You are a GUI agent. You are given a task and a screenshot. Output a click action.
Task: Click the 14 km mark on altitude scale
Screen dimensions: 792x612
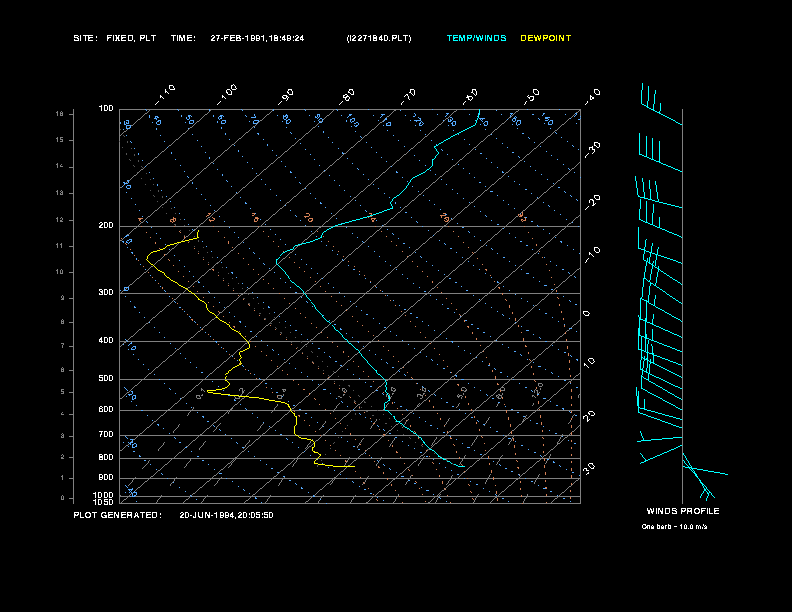(60, 166)
